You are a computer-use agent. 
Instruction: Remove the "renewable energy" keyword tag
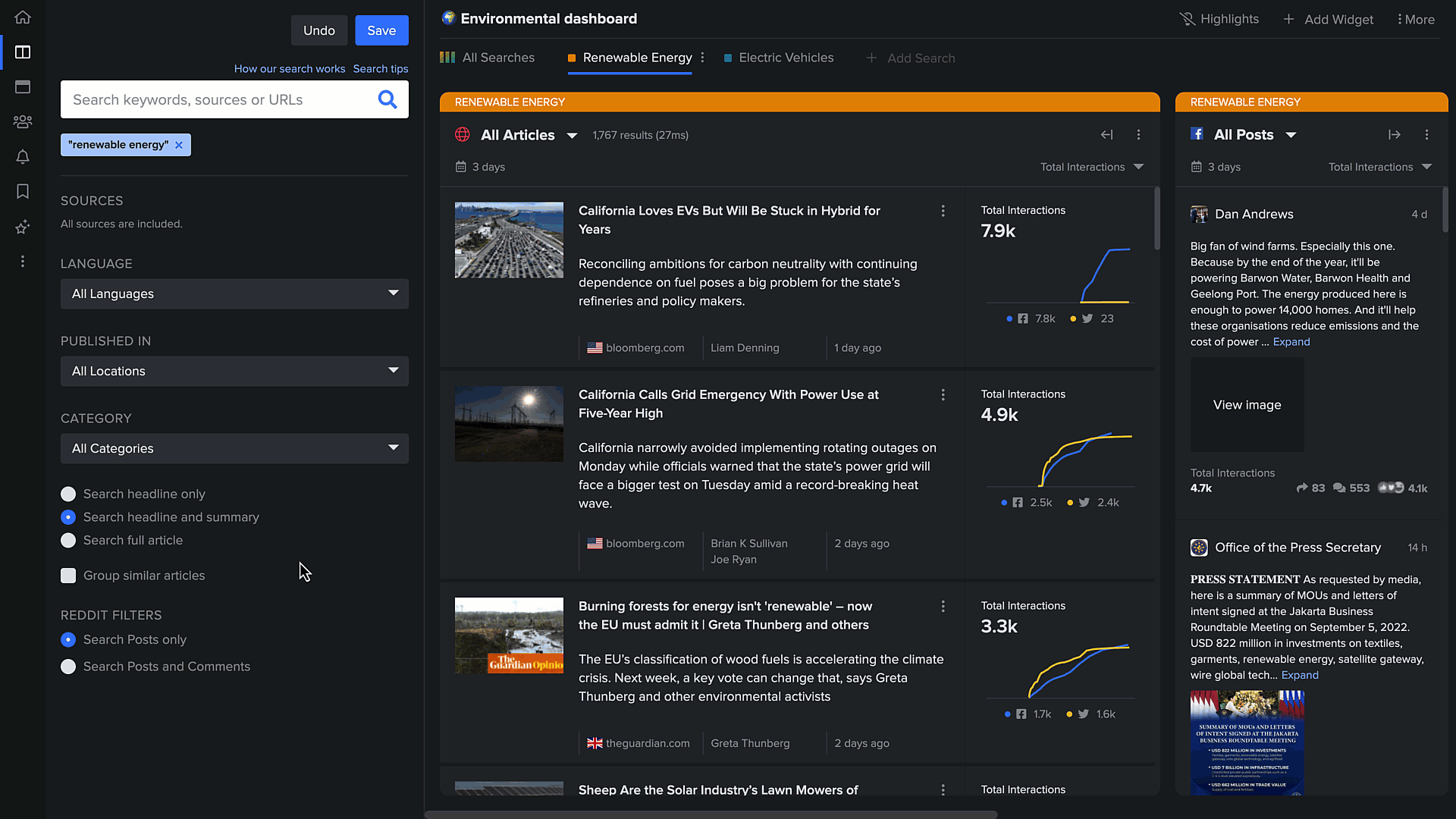tap(179, 145)
